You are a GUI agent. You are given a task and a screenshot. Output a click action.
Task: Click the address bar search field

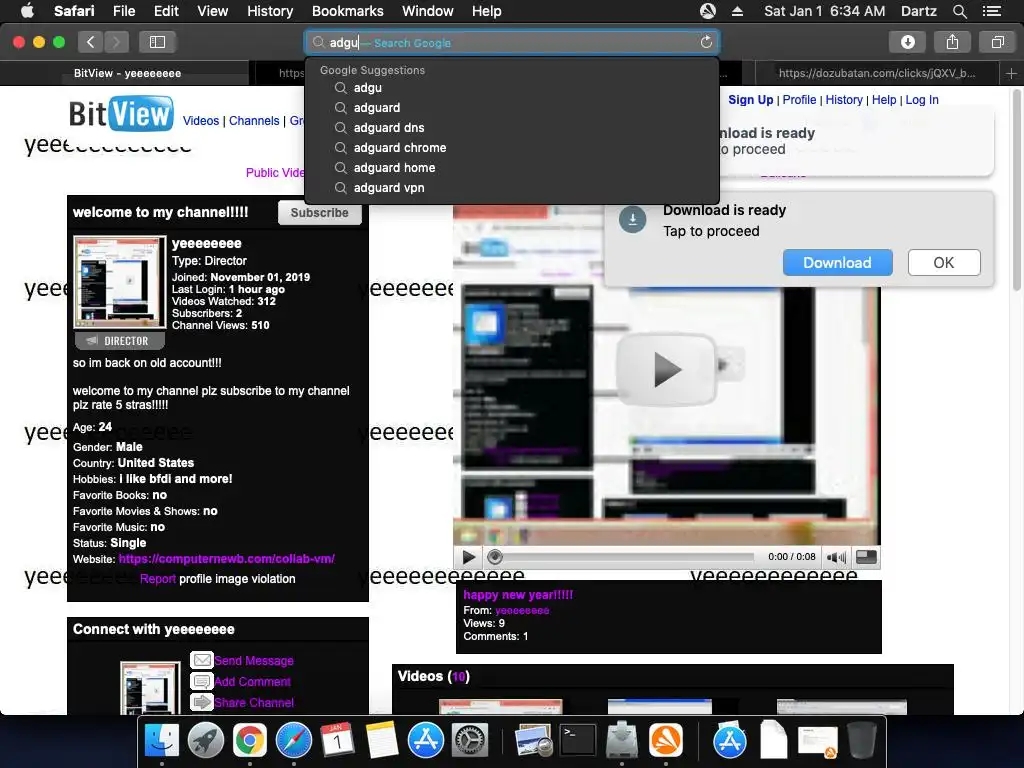click(511, 42)
